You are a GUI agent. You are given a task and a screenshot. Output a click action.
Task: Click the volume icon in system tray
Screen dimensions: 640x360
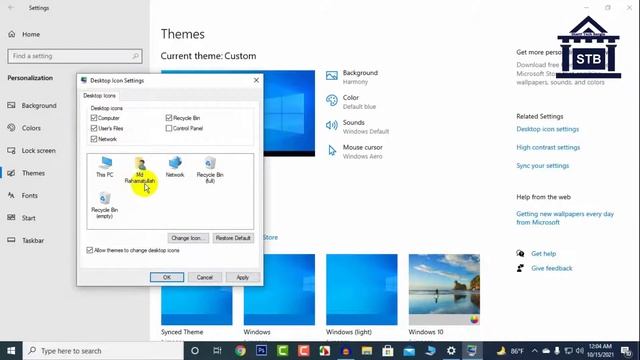[580, 351]
